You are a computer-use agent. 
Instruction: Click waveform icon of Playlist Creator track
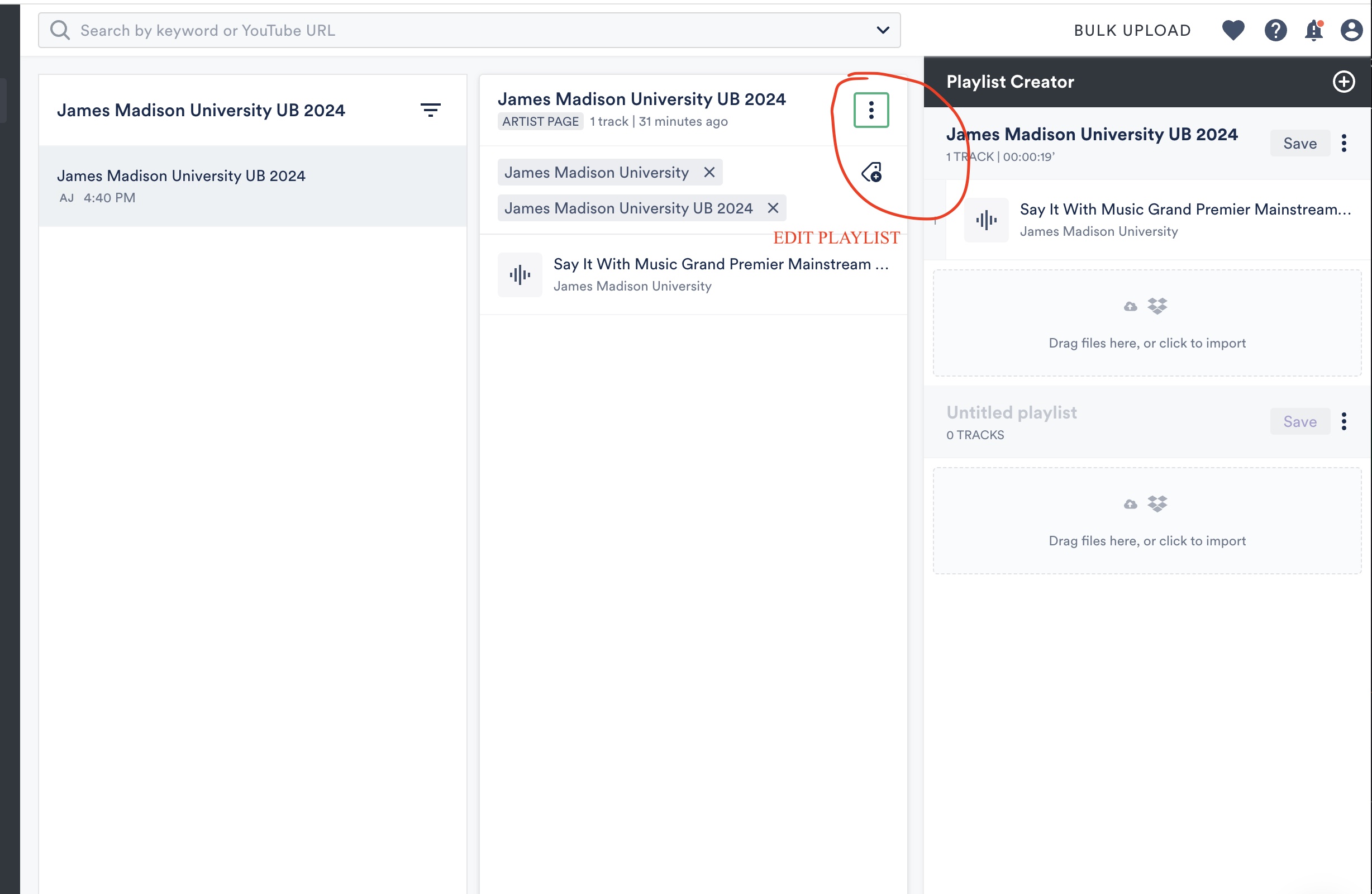[986, 220]
